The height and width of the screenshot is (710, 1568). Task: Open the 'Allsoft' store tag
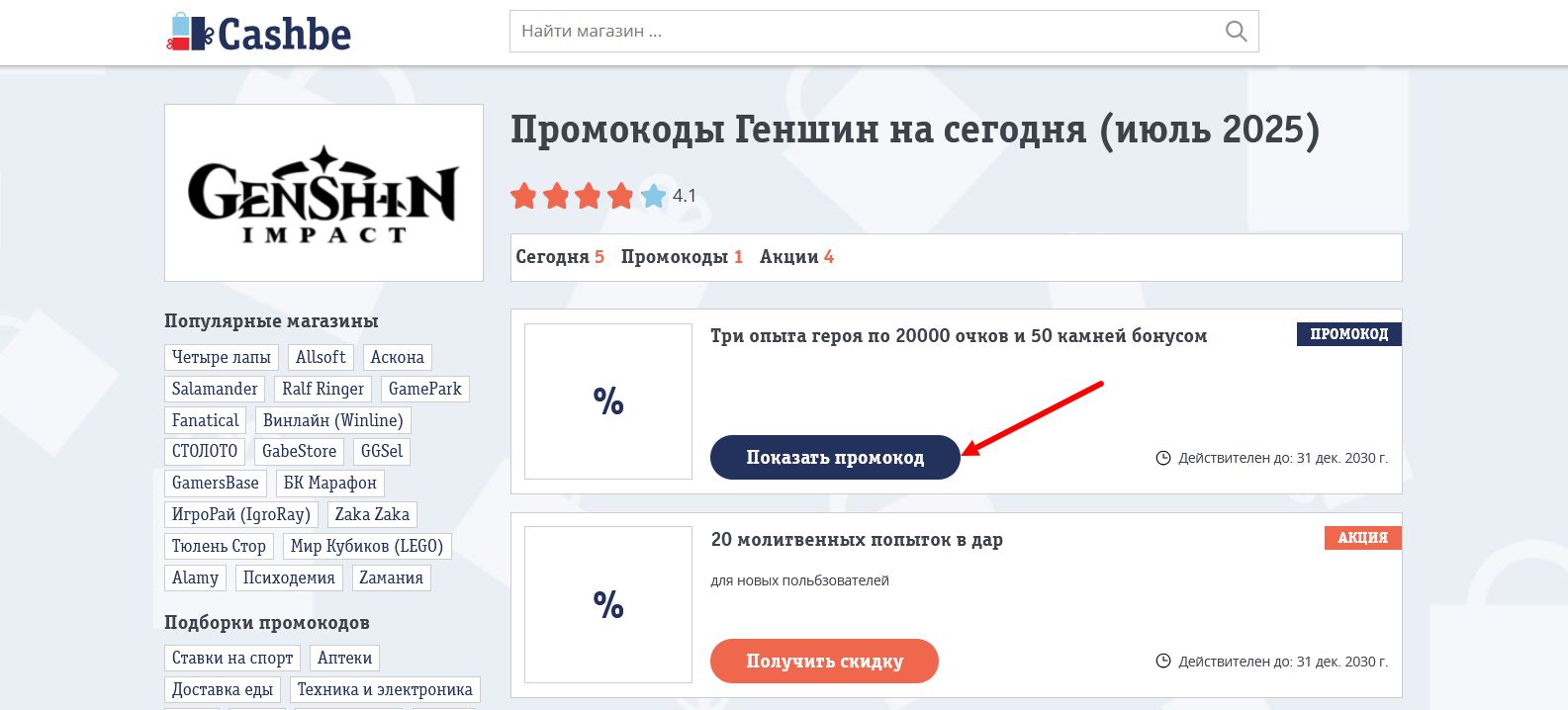(321, 357)
